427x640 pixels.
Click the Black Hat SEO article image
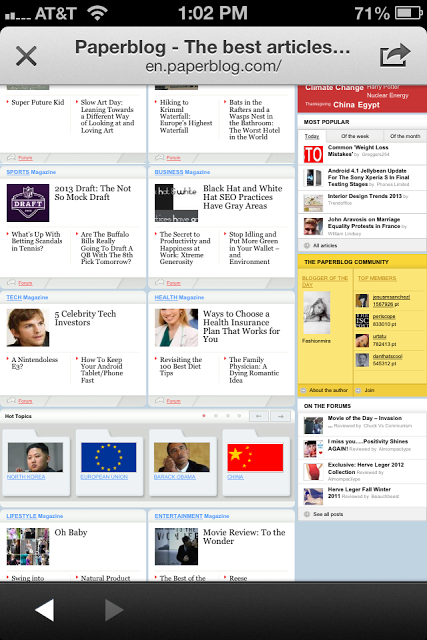point(176,203)
